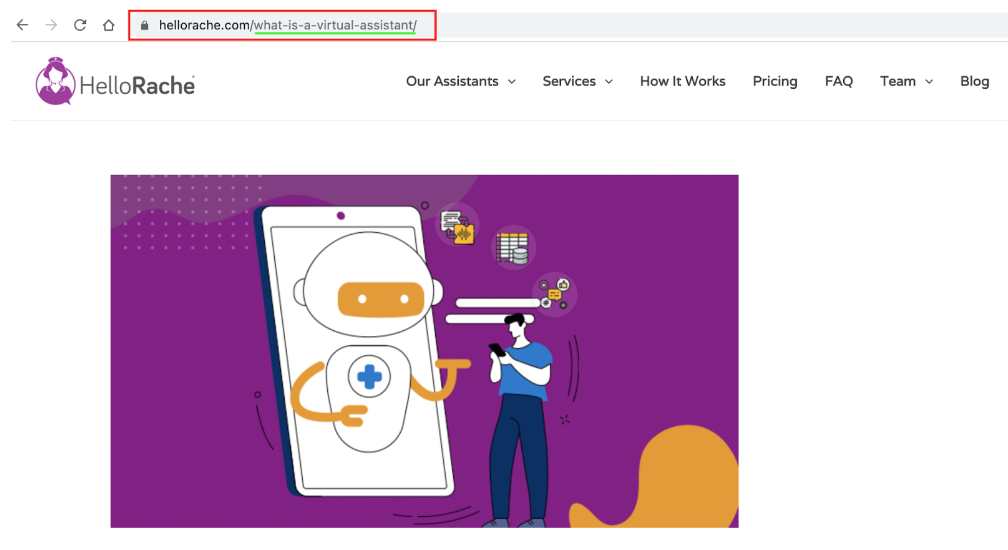Open the Services menu
This screenshot has width=1008, height=550.
click(x=569, y=82)
